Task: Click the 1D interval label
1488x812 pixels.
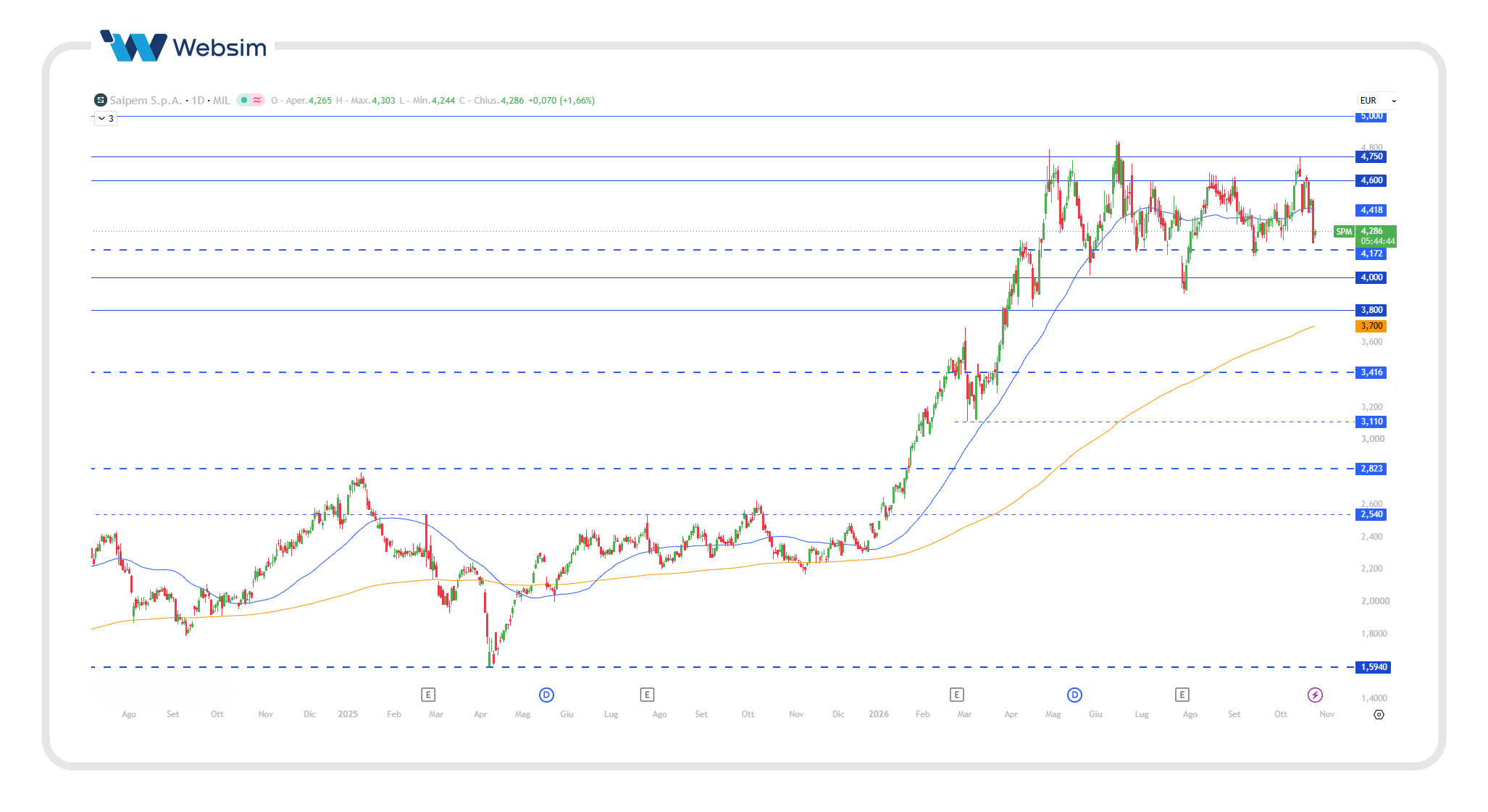Action: 198,100
